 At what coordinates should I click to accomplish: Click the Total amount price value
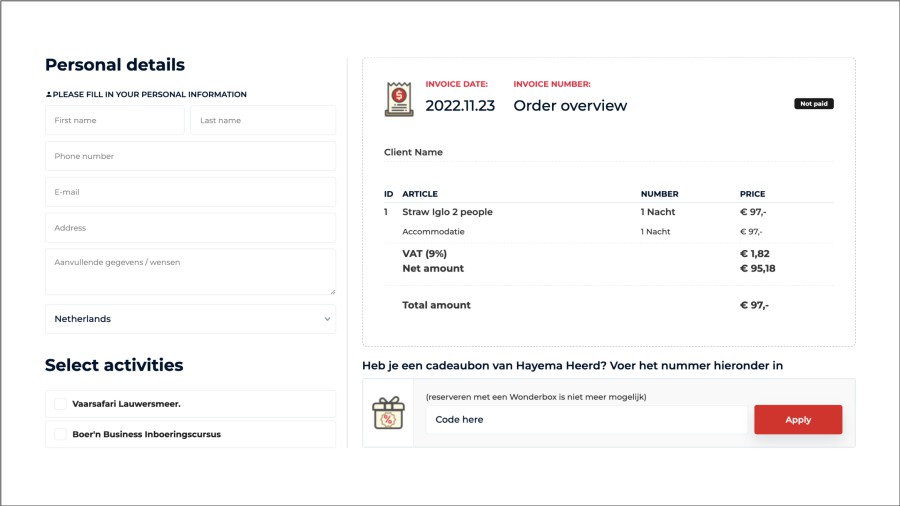[753, 305]
